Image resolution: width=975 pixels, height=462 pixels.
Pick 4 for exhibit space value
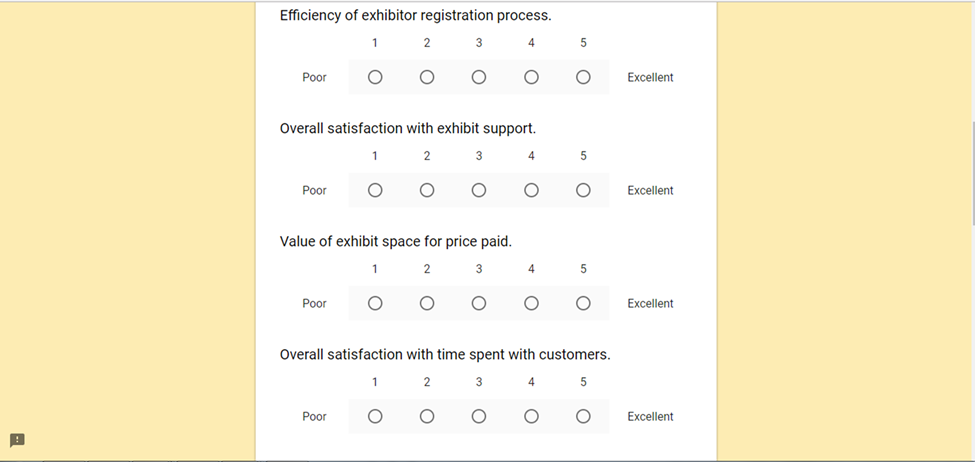pos(531,303)
